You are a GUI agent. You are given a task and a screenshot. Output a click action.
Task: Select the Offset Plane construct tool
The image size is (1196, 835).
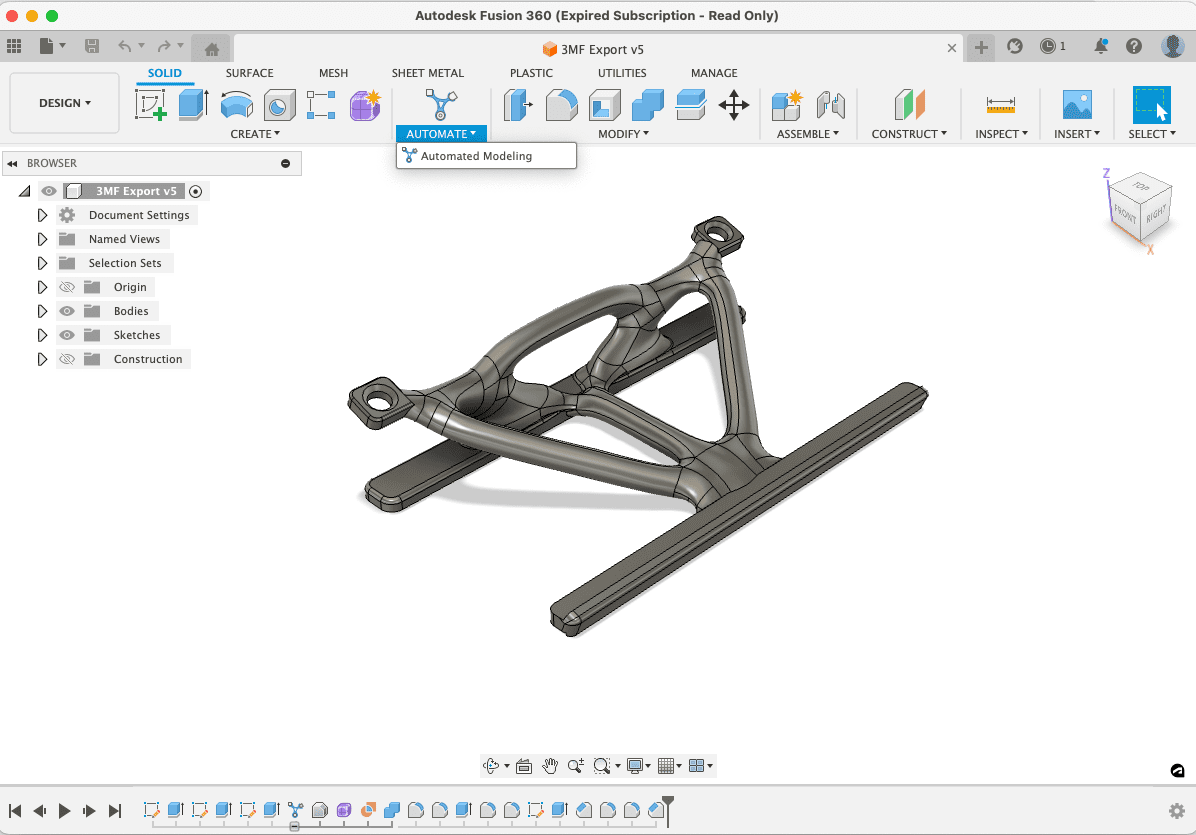[909, 104]
